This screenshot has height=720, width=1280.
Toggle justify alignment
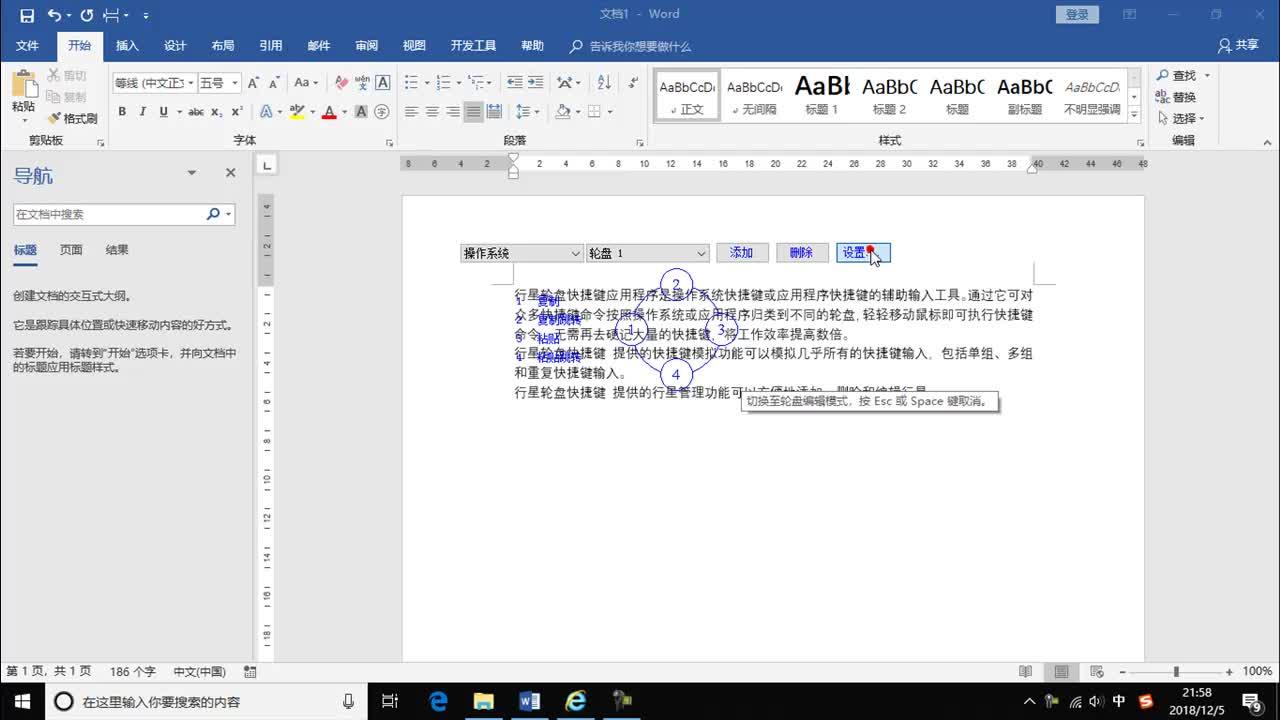tap(474, 112)
